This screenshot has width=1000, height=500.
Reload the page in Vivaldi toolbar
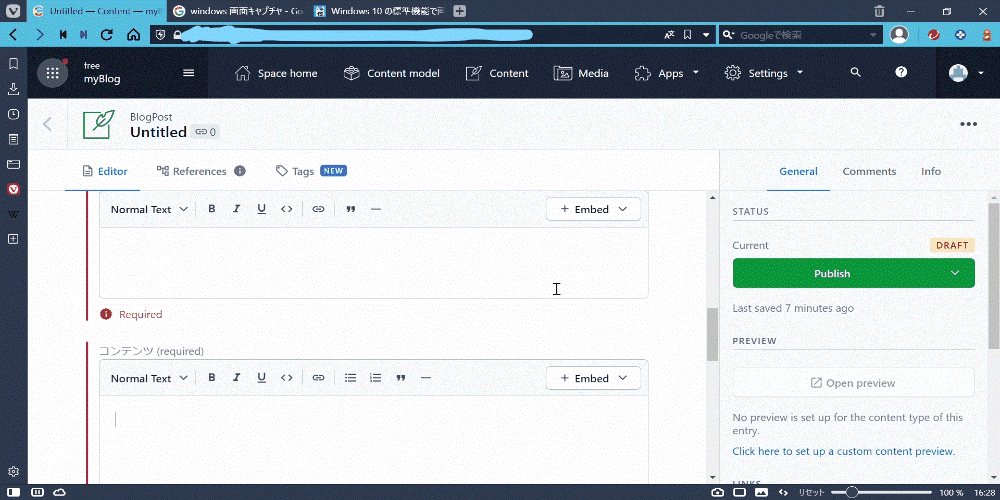[107, 34]
